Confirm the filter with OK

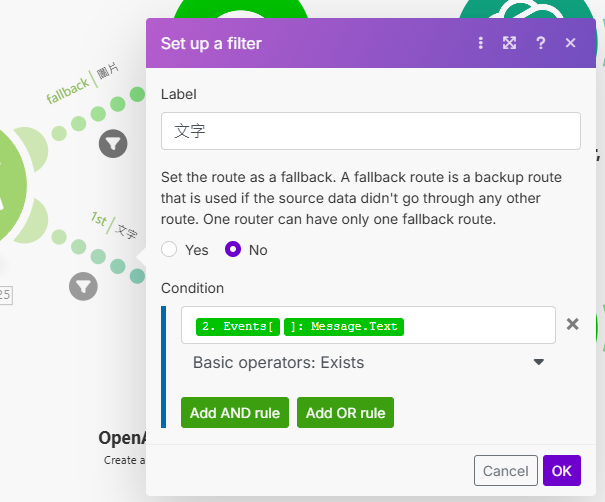coord(561,471)
